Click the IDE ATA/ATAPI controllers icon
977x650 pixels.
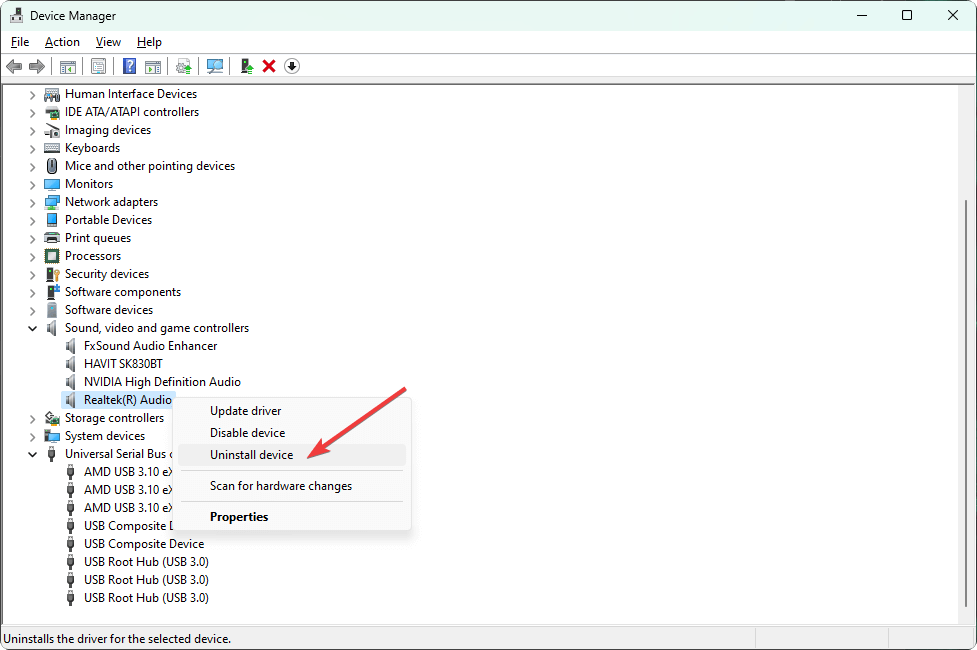[x=52, y=112]
